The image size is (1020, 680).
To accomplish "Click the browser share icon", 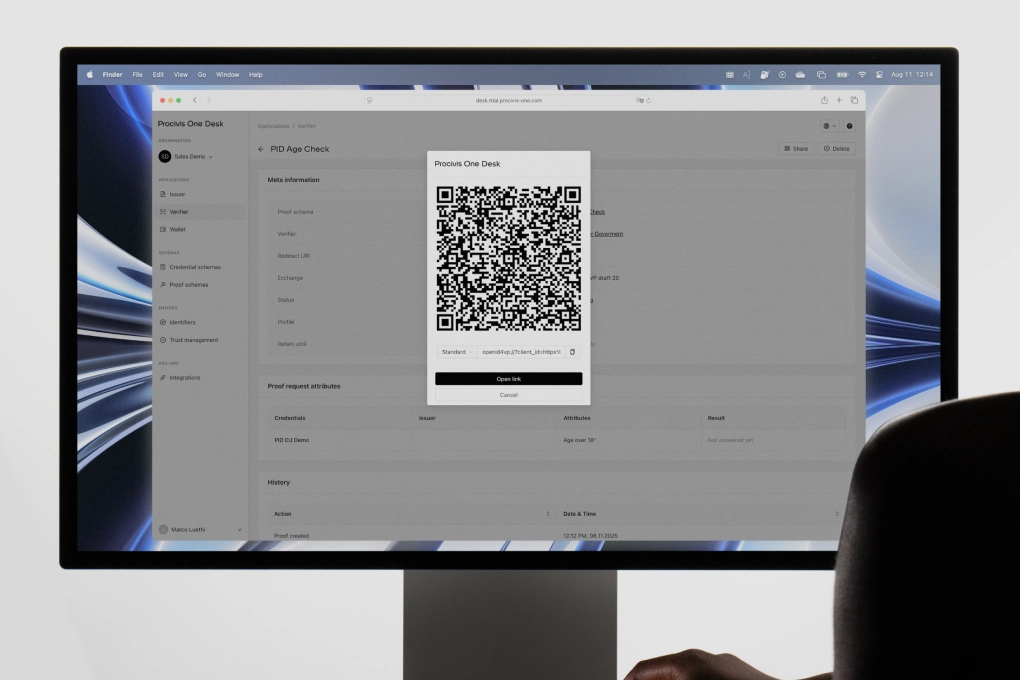I will tap(824, 100).
